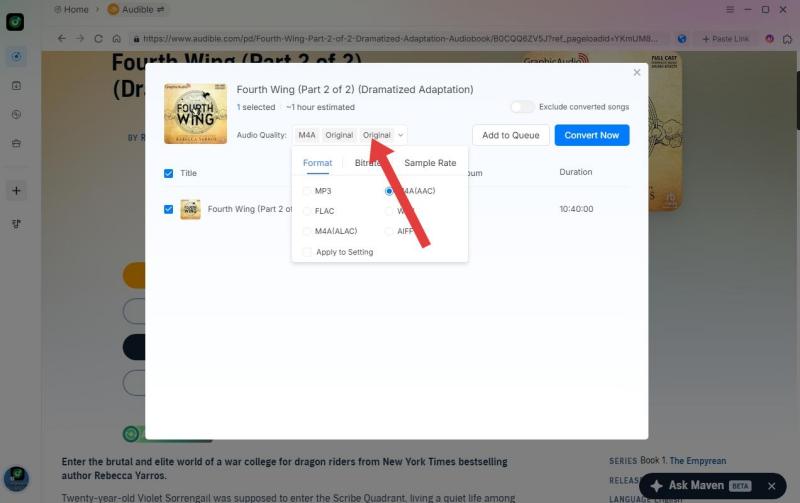The image size is (800, 503).
Task: Click the small cover in the track row
Action: pyautogui.click(x=190, y=209)
